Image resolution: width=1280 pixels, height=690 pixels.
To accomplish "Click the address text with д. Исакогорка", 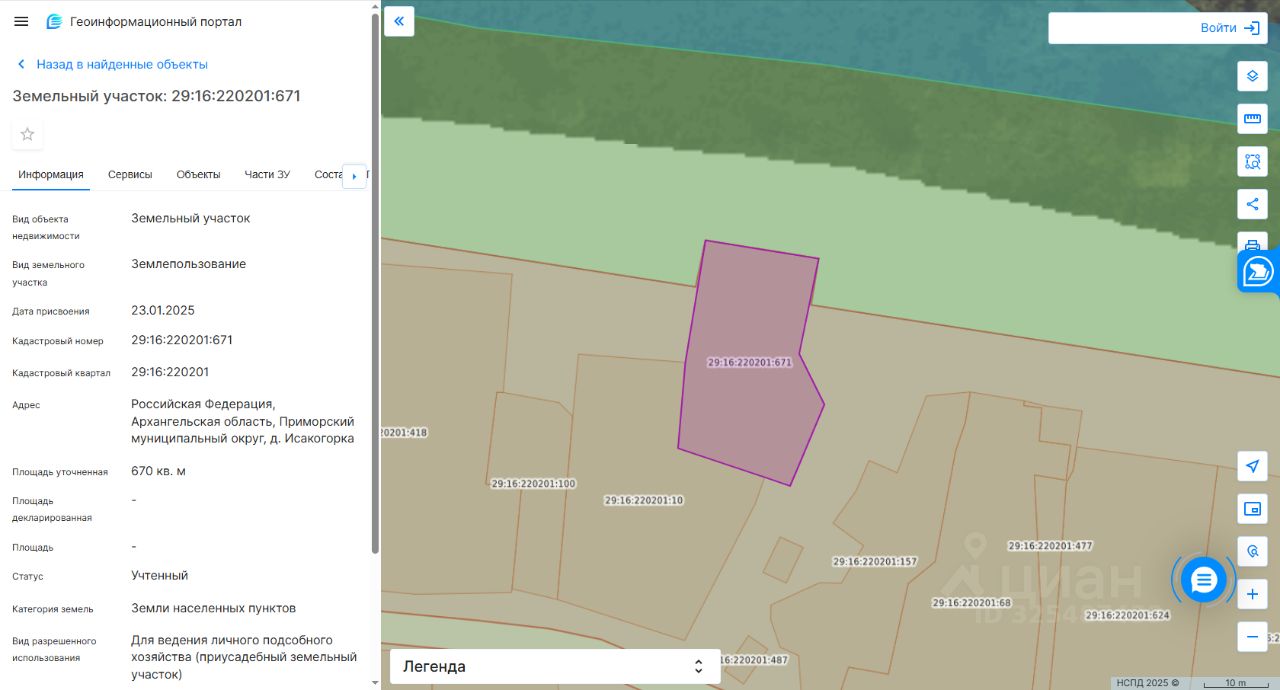I will pyautogui.click(x=243, y=421).
